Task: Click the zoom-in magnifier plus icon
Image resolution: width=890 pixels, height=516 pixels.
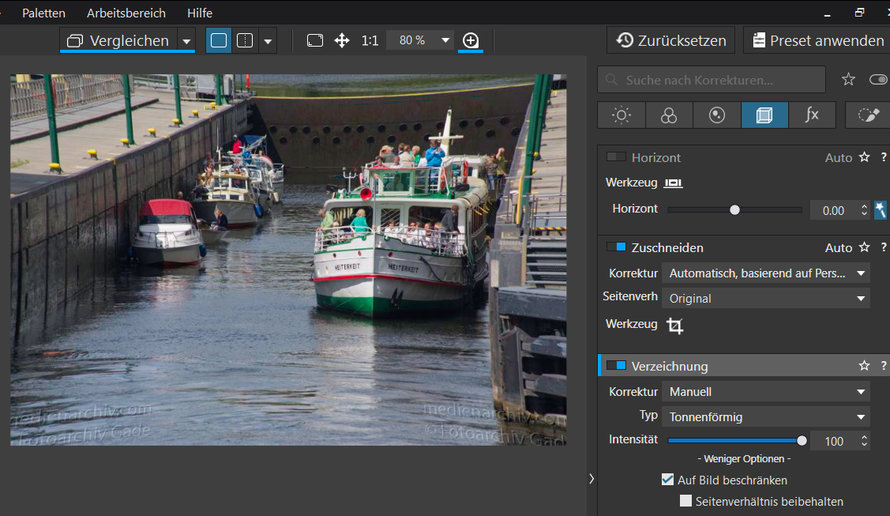Action: (x=471, y=40)
